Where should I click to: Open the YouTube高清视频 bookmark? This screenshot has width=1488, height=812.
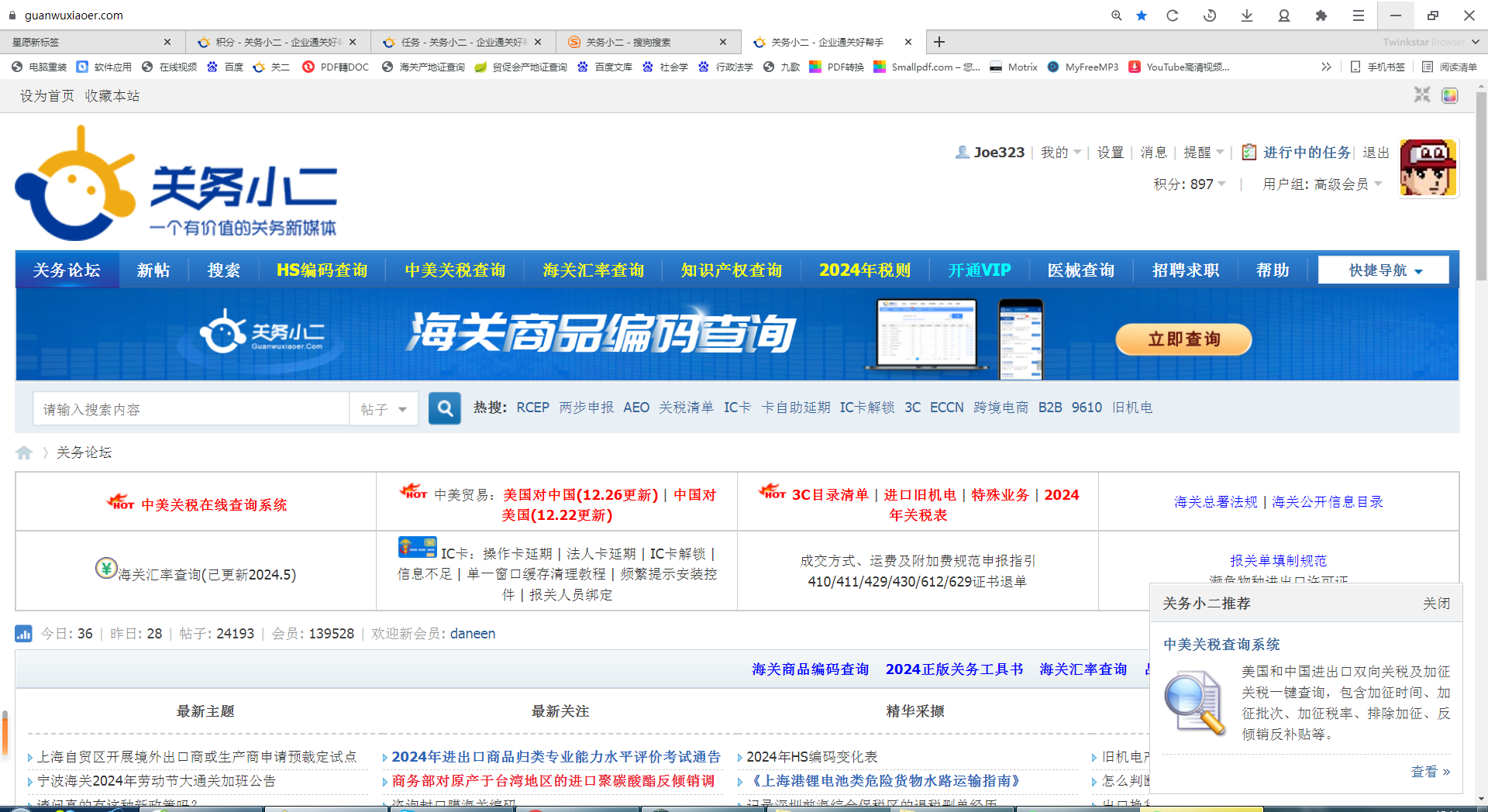pos(1180,67)
